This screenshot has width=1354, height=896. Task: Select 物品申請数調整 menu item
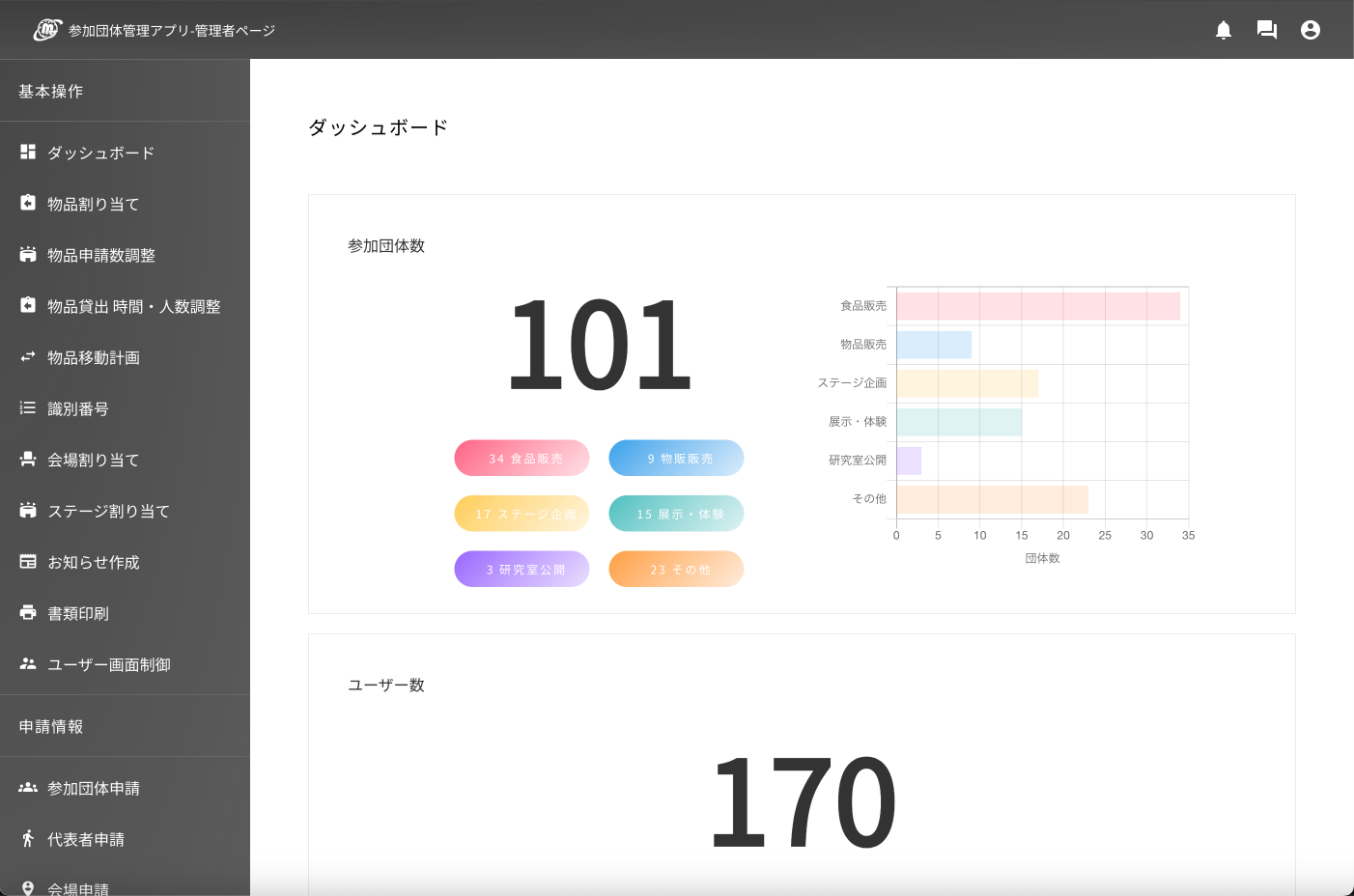[101, 255]
